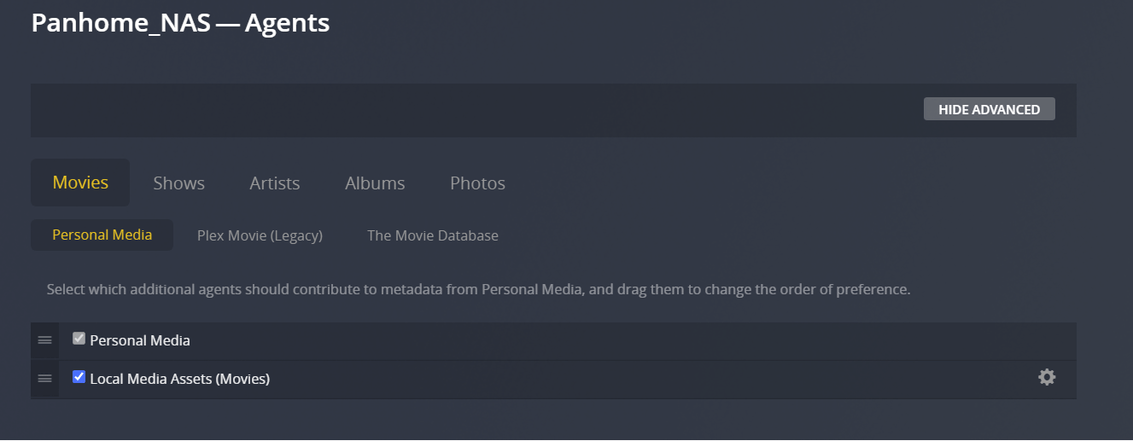The height and width of the screenshot is (441, 1133).
Task: Select the Personal Media agent sub-tab
Action: (x=102, y=235)
